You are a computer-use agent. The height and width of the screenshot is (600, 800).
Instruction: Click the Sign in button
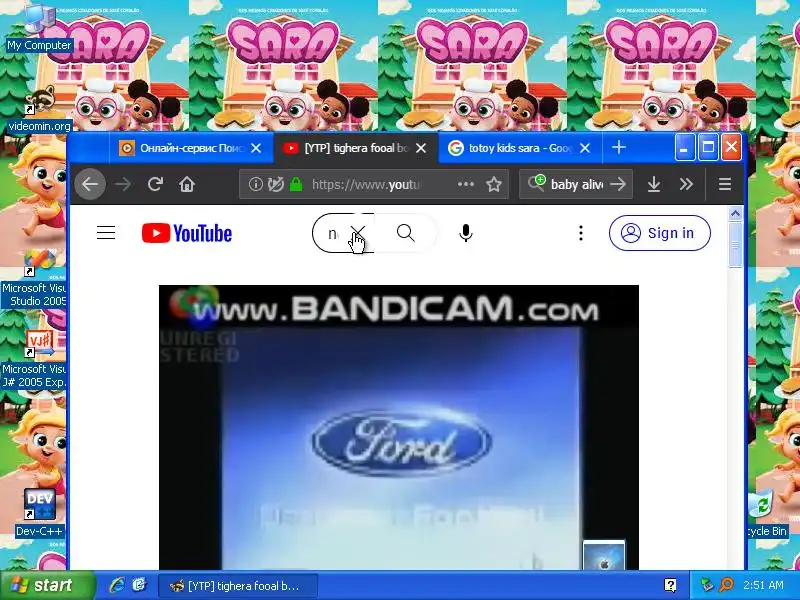[x=660, y=233]
